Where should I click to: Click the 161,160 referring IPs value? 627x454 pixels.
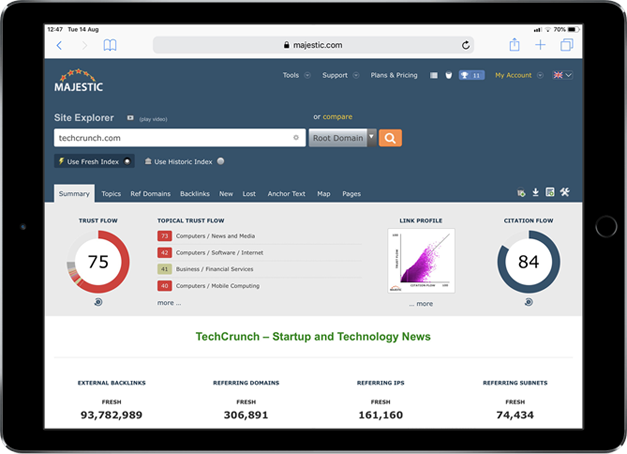coord(381,415)
